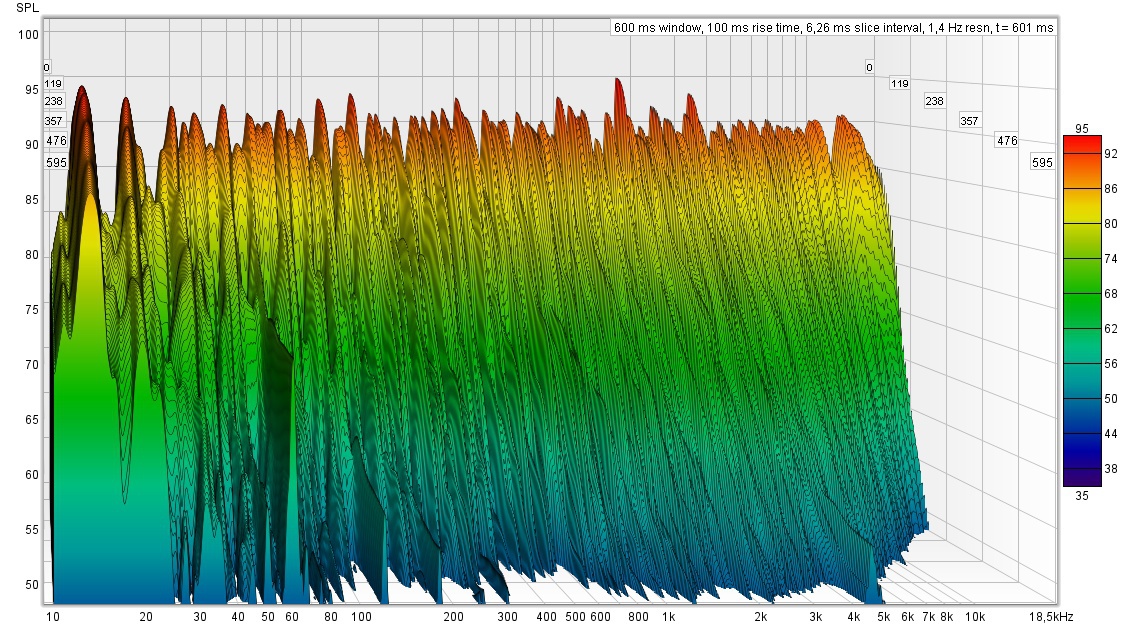Screen dimensions: 1134x628
Task: Click the SPL axis title label
Action: click(27, 7)
